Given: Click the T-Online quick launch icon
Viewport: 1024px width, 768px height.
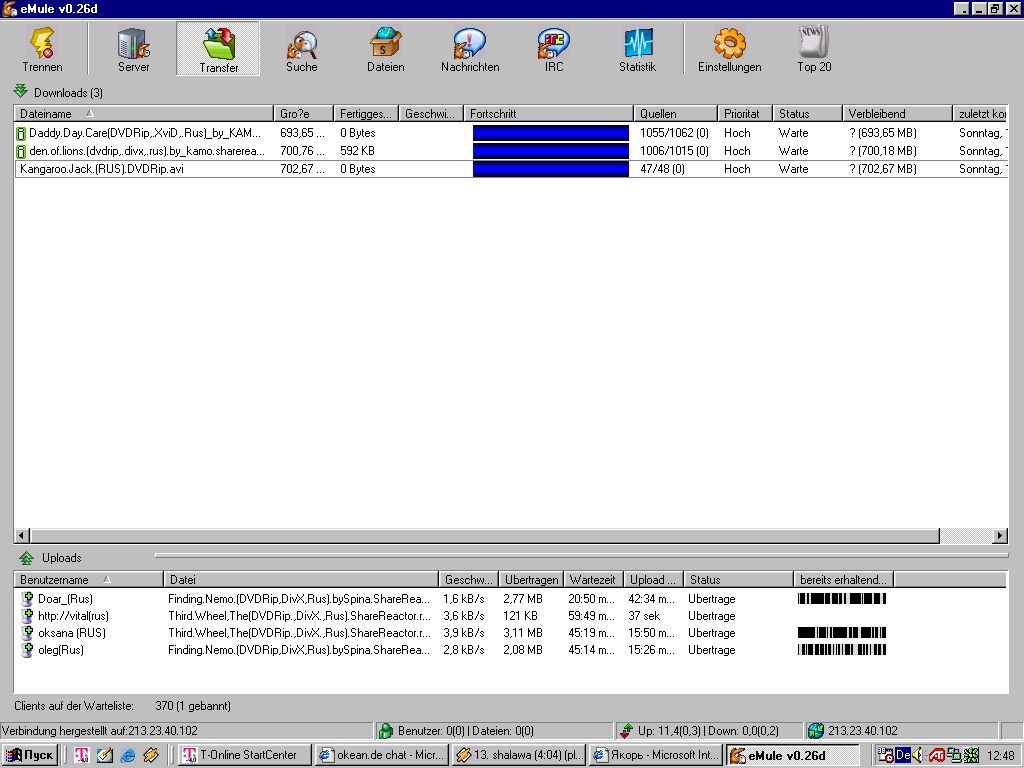Looking at the screenshot, I should (x=82, y=755).
